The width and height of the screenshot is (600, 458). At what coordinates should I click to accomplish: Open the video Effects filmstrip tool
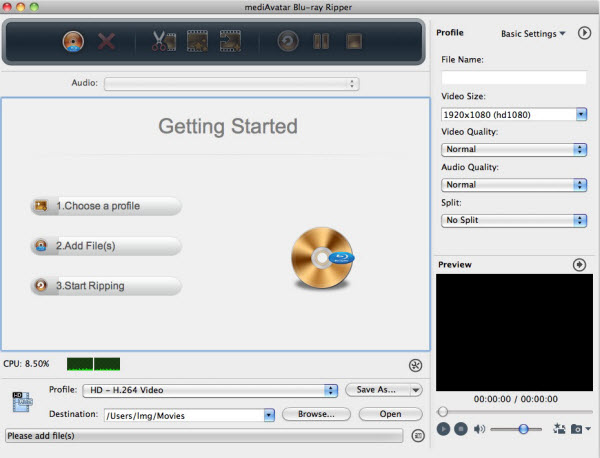(197, 41)
